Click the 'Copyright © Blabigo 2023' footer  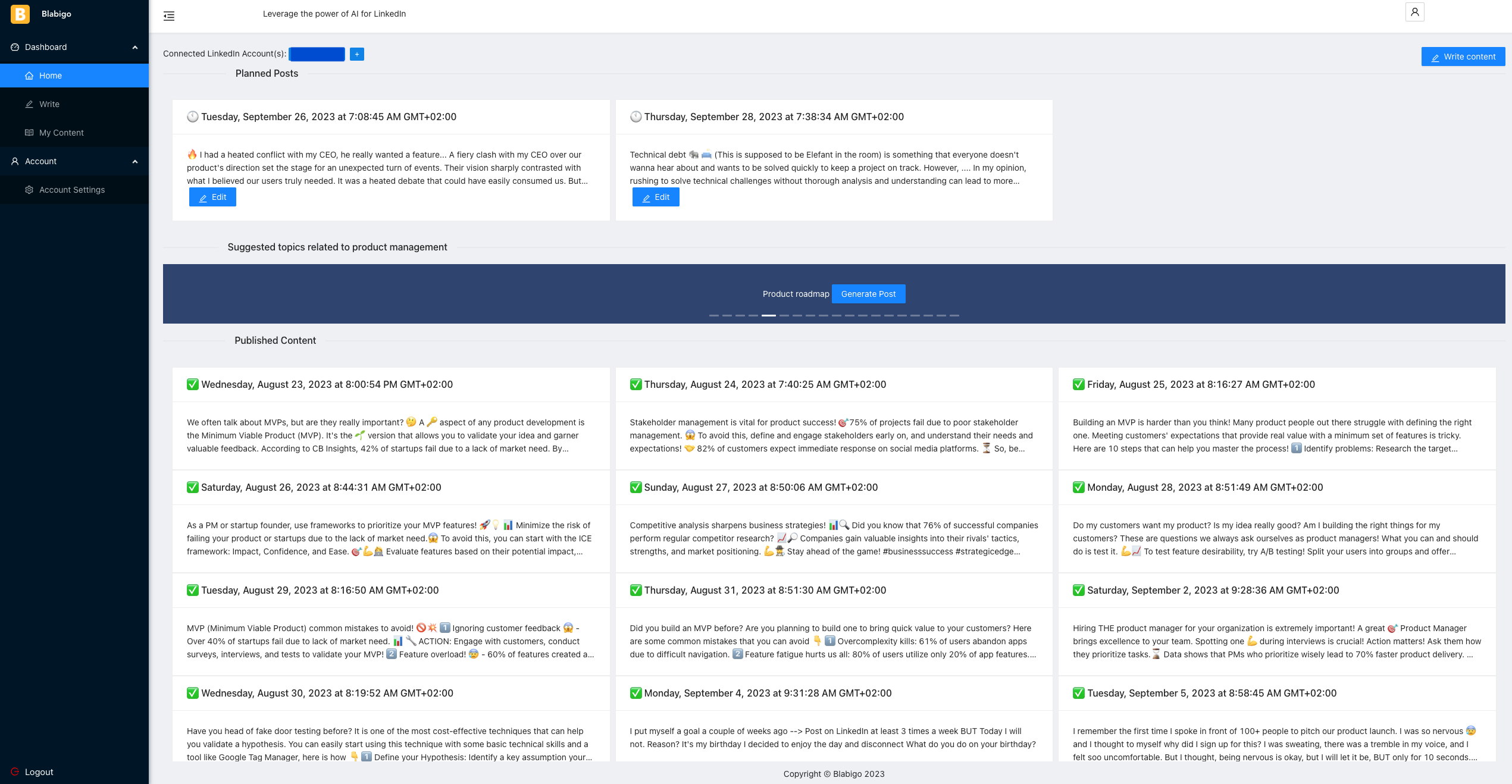834,774
